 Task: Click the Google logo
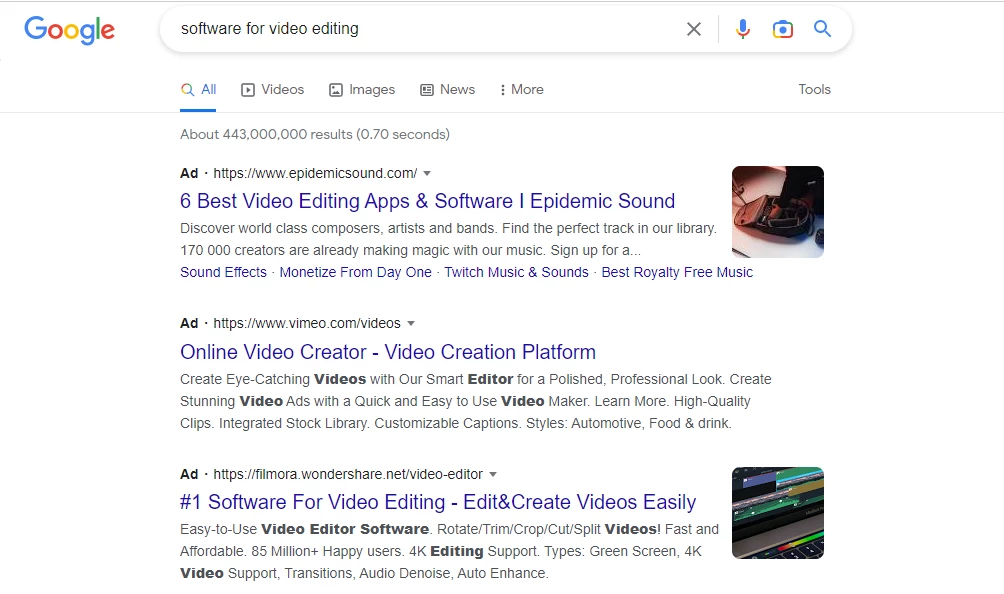click(x=69, y=29)
